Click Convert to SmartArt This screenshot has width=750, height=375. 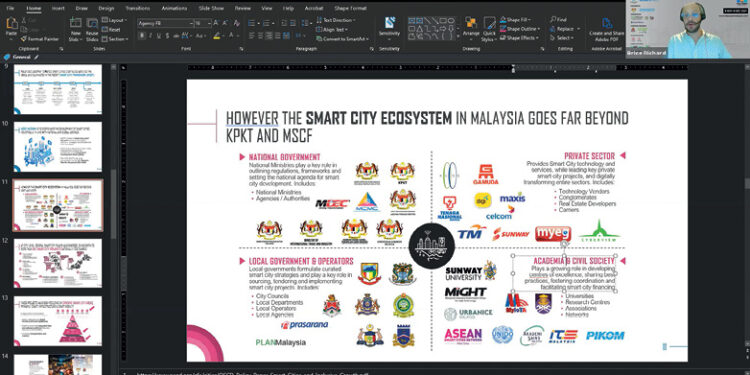click(342, 39)
